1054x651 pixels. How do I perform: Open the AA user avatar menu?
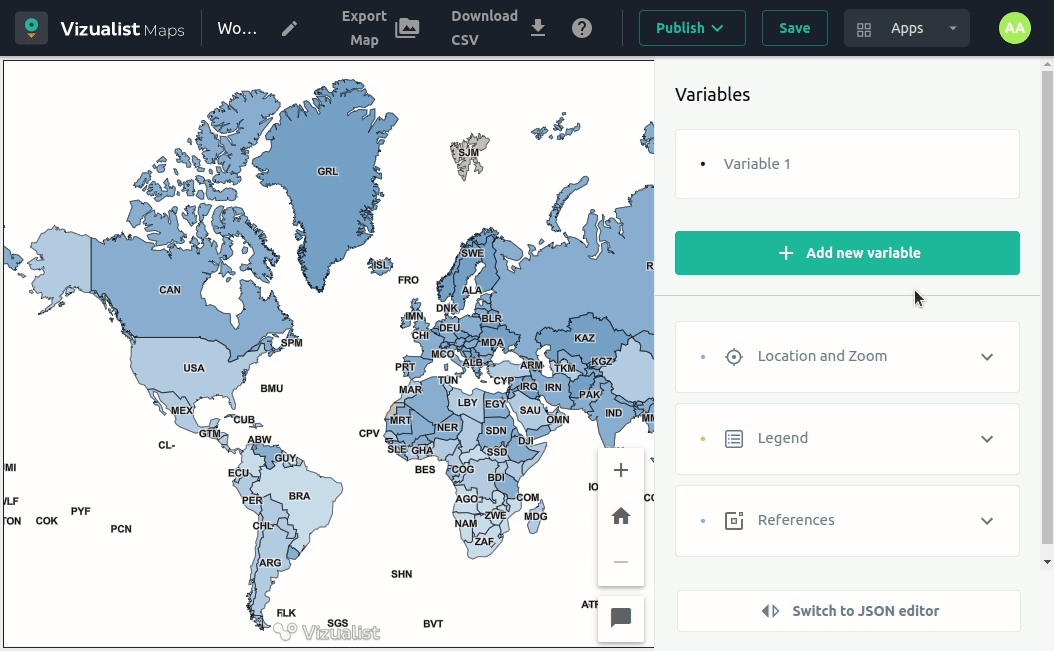[1014, 28]
